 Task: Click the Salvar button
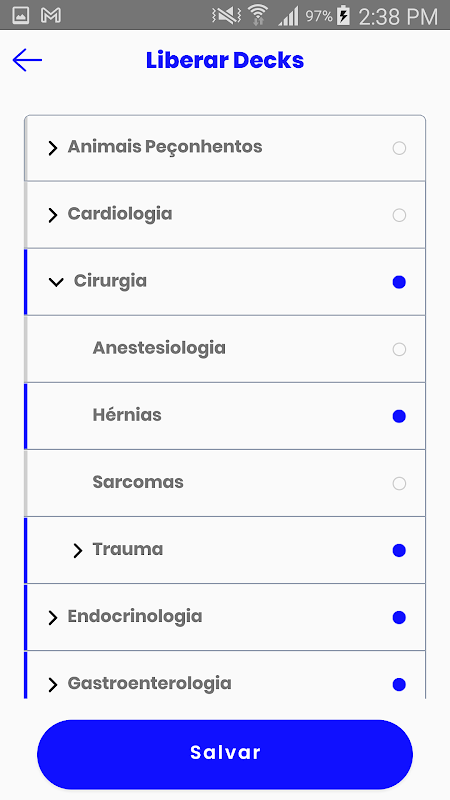tap(225, 754)
